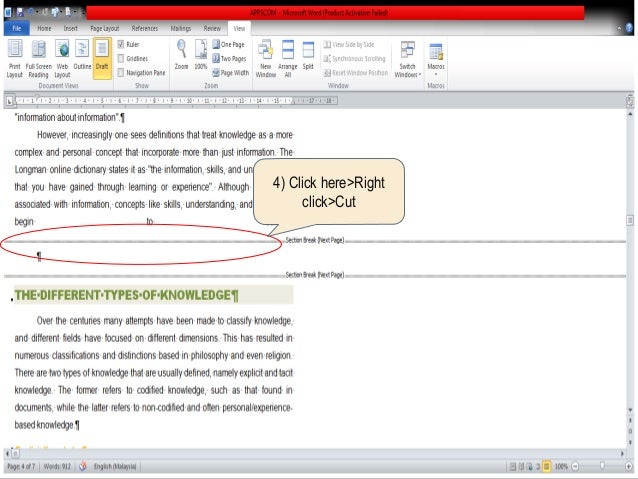Click the zoom slider handle
This screenshot has width=638, height=479.
[x=602, y=466]
